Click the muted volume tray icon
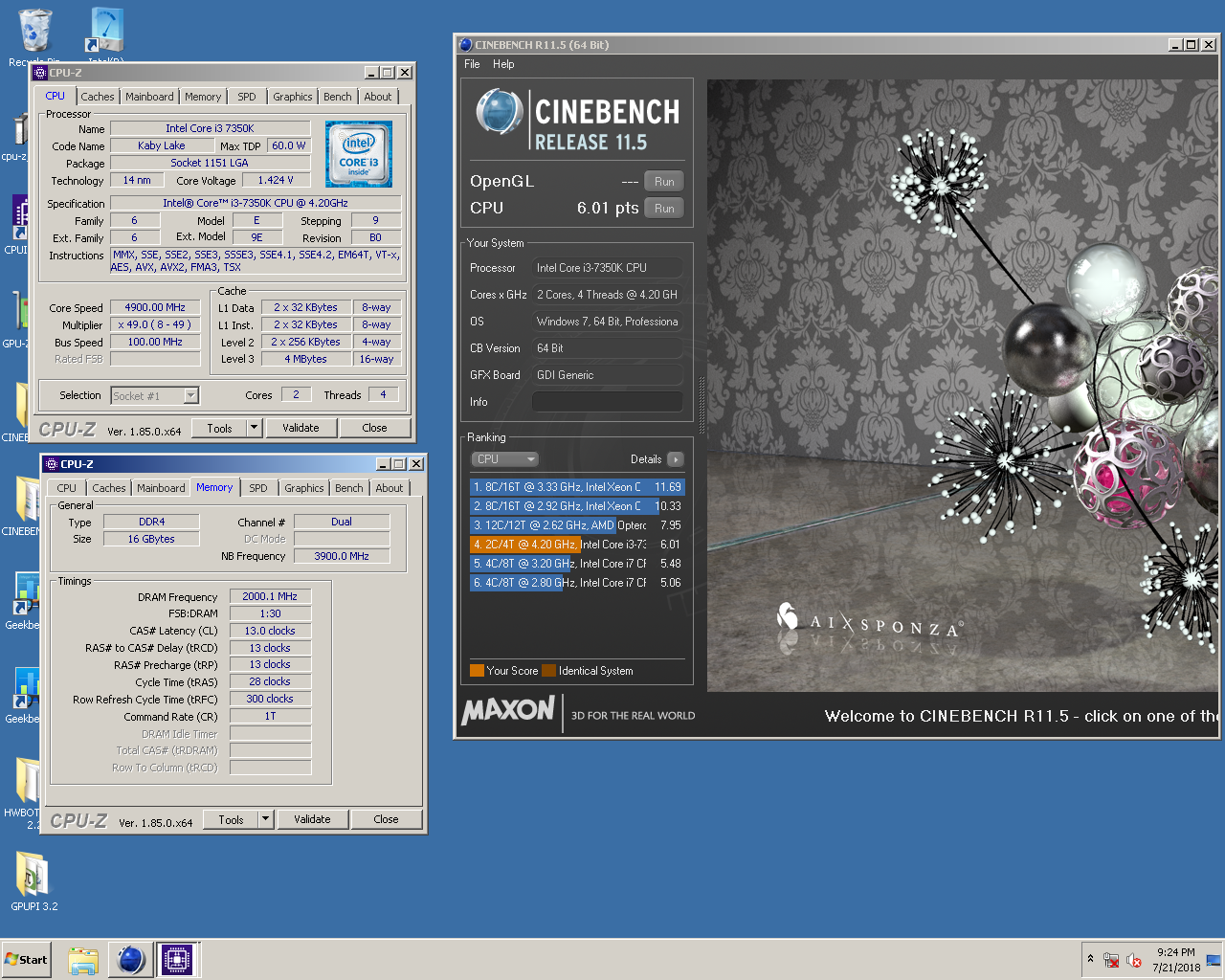 point(1134,960)
